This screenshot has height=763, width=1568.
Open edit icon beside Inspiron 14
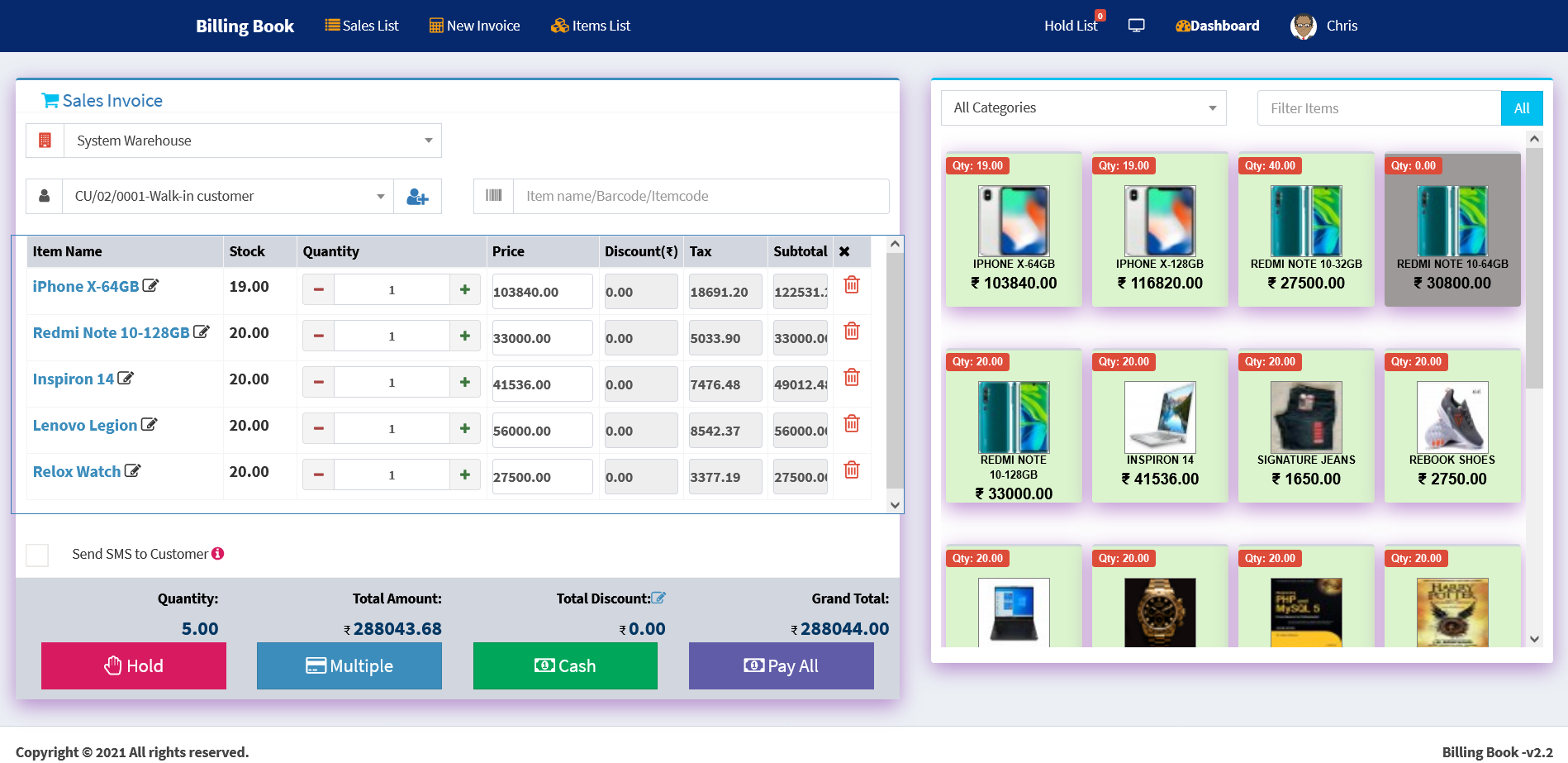(126, 379)
